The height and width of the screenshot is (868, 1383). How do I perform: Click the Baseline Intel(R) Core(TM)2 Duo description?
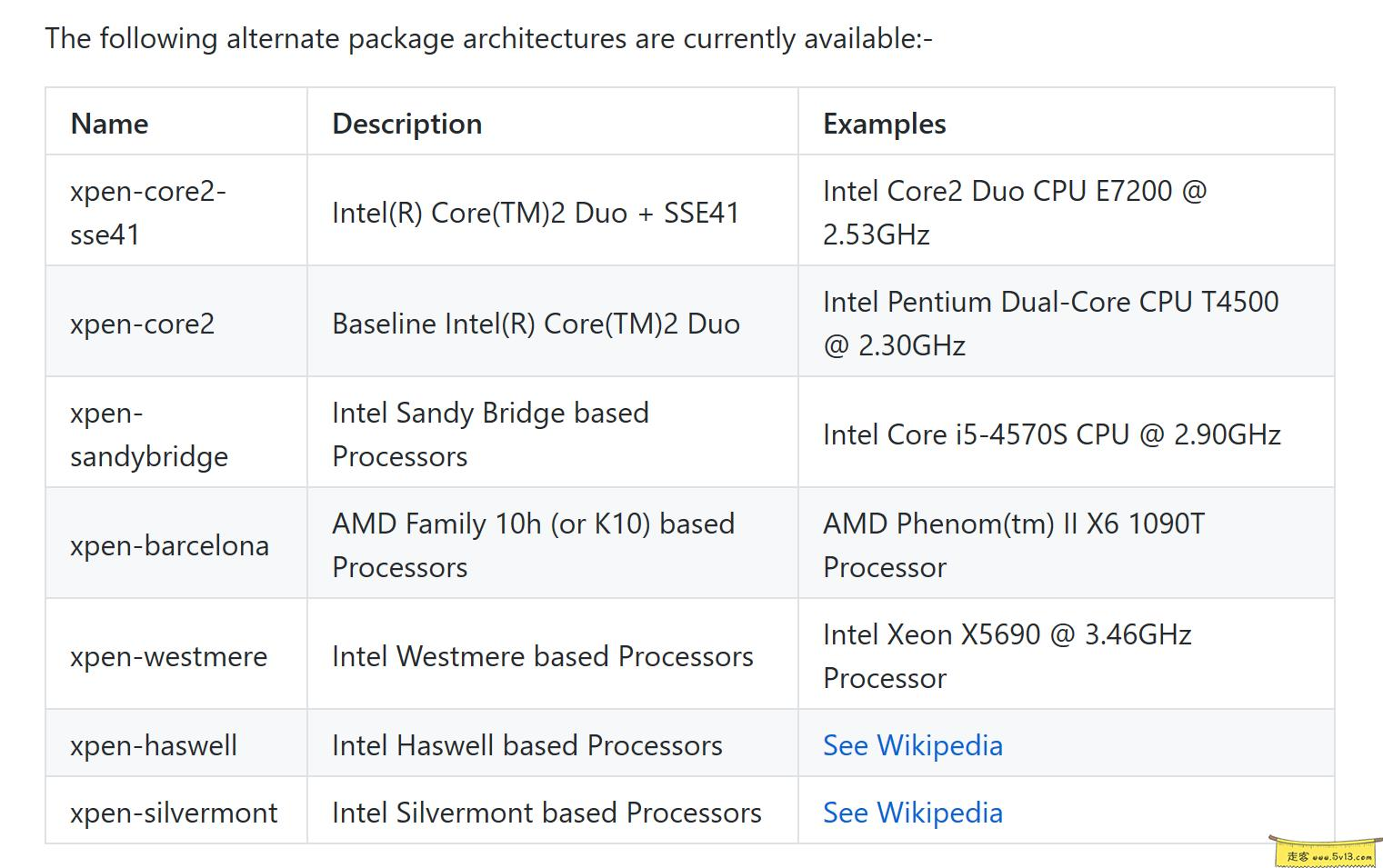click(x=536, y=324)
